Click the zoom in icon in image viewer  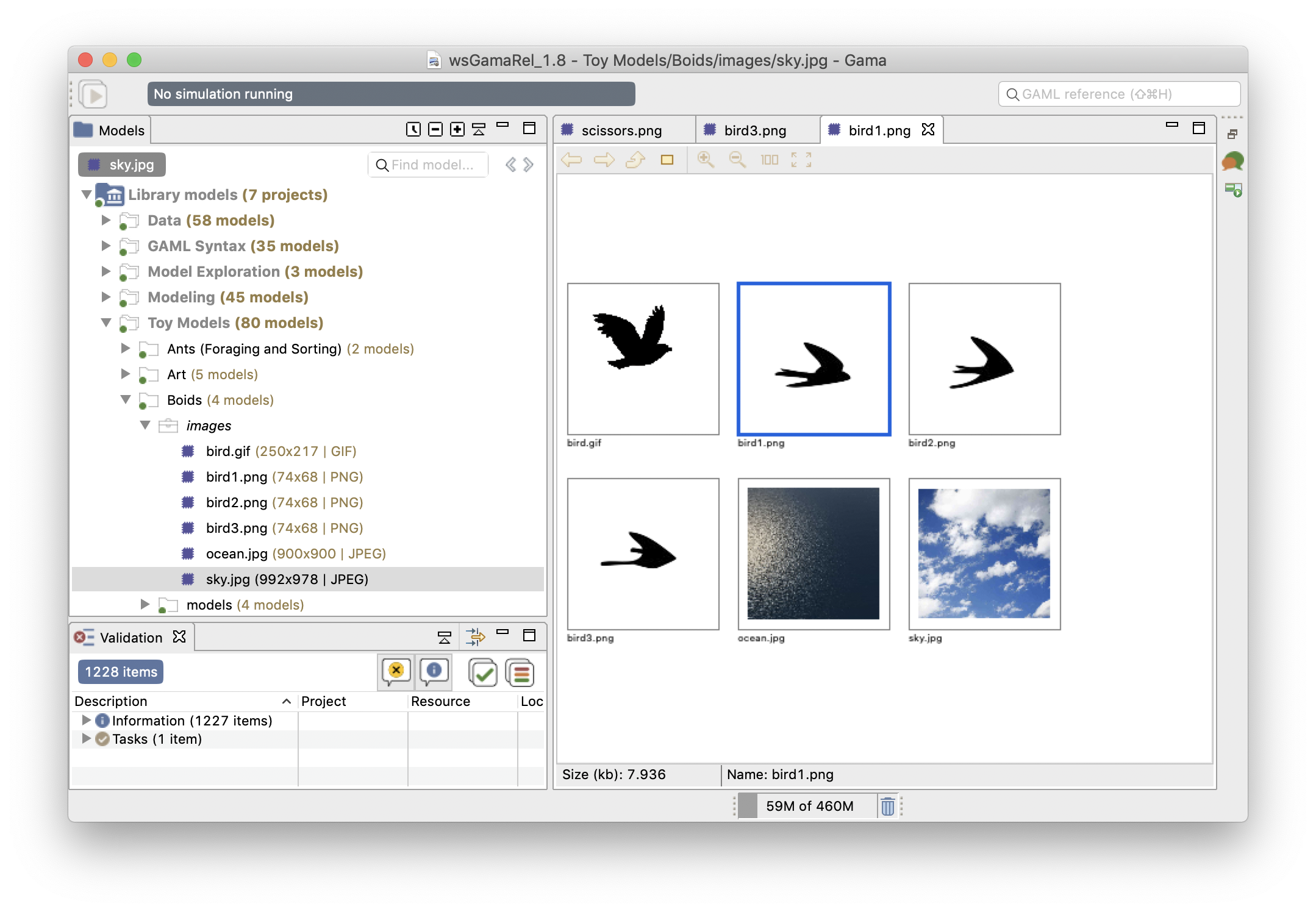(707, 160)
